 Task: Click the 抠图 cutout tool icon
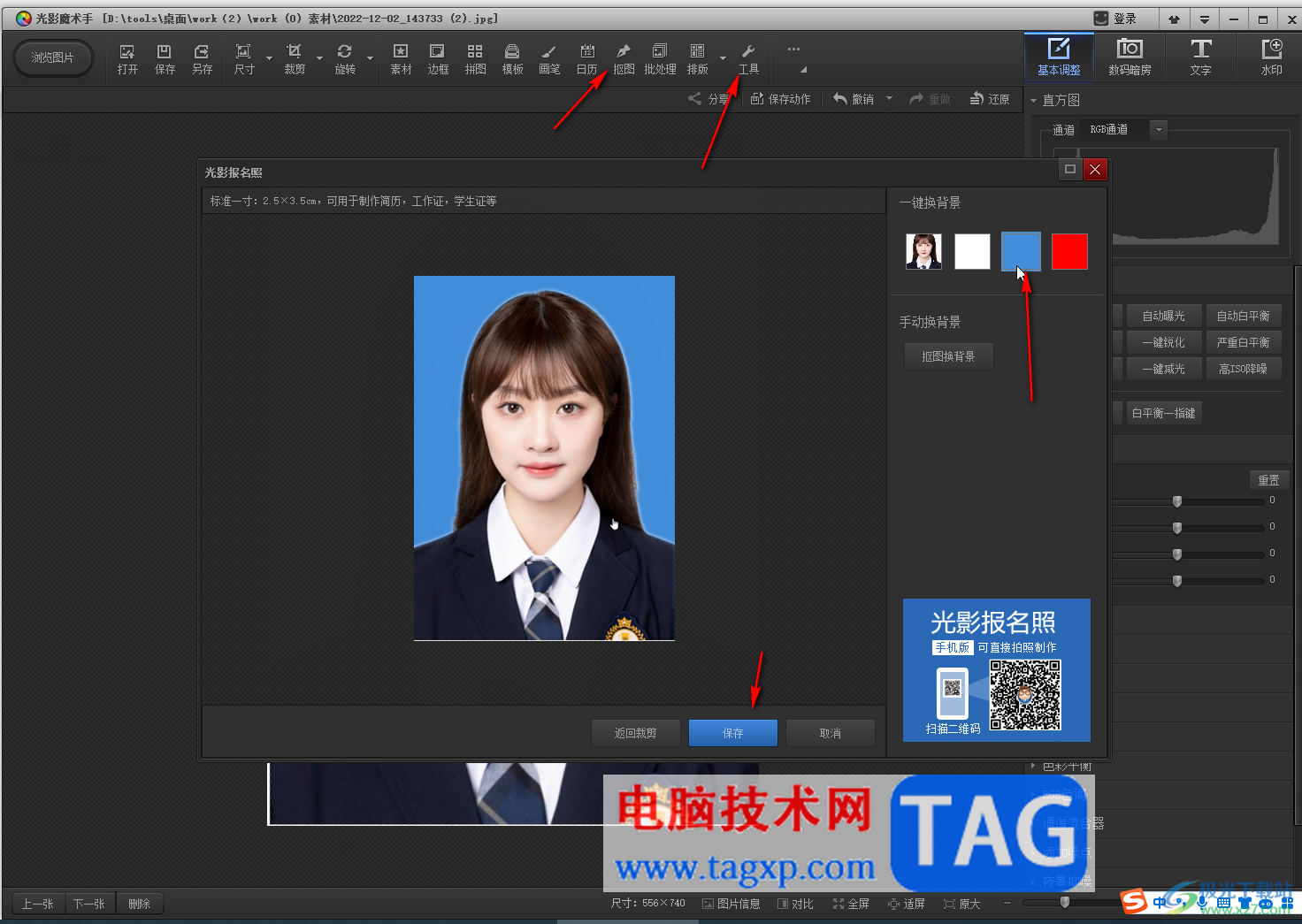[624, 58]
